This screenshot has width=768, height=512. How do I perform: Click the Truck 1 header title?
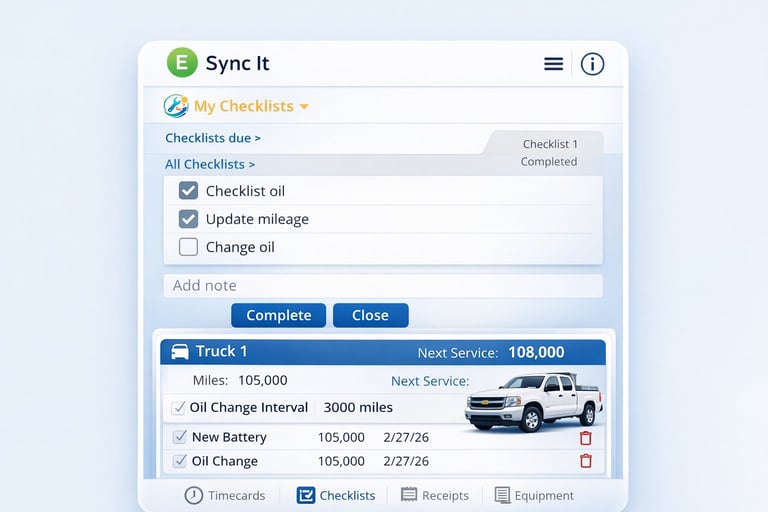(x=221, y=351)
